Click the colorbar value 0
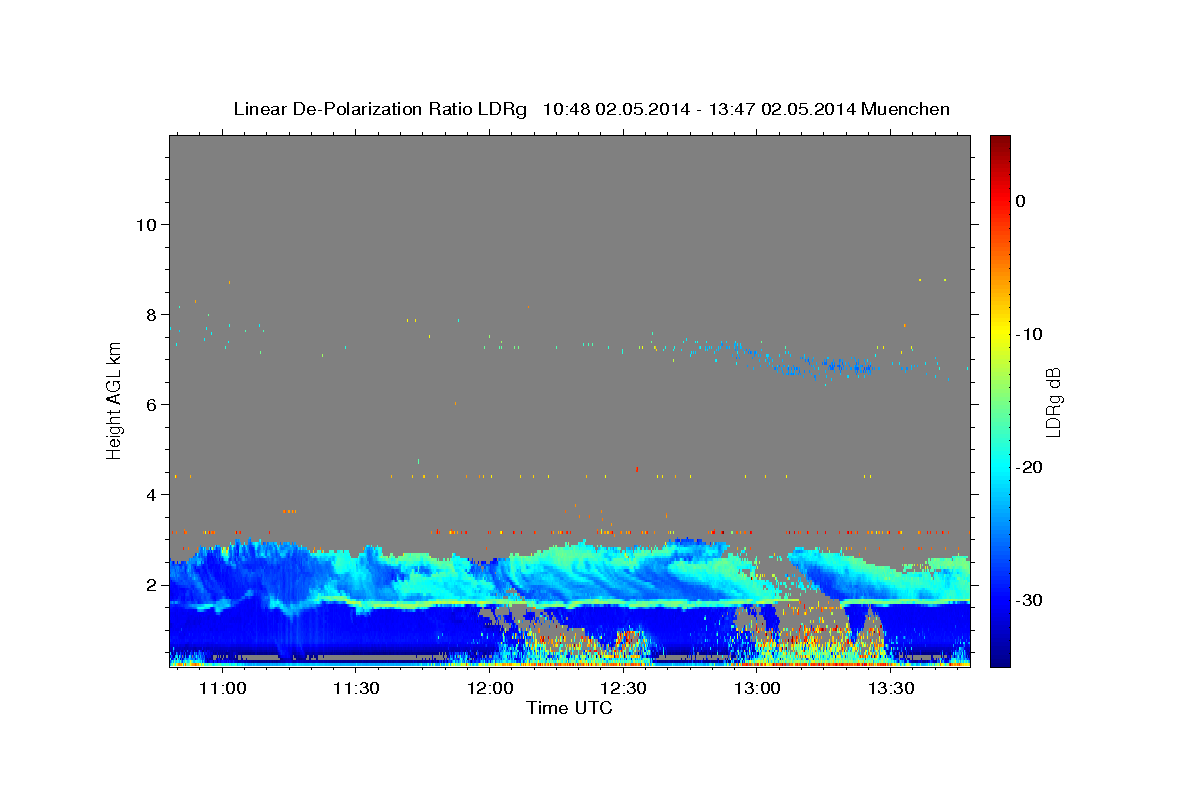1200x800 pixels. point(1020,201)
